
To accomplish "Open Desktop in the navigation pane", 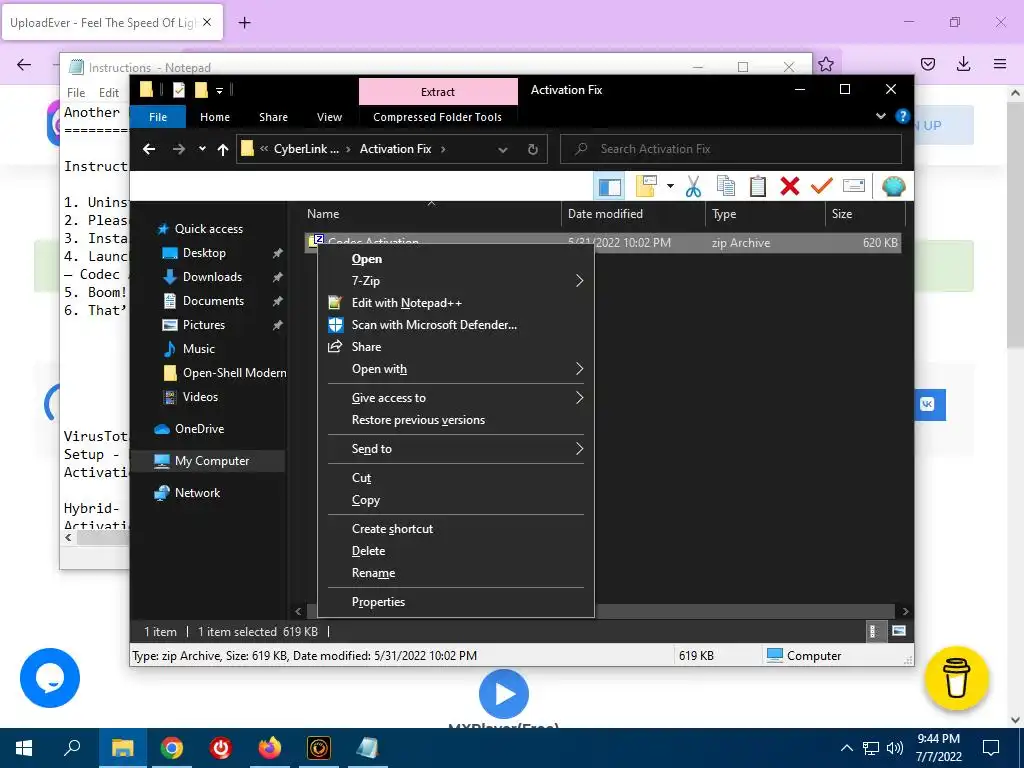I will pos(204,253).
